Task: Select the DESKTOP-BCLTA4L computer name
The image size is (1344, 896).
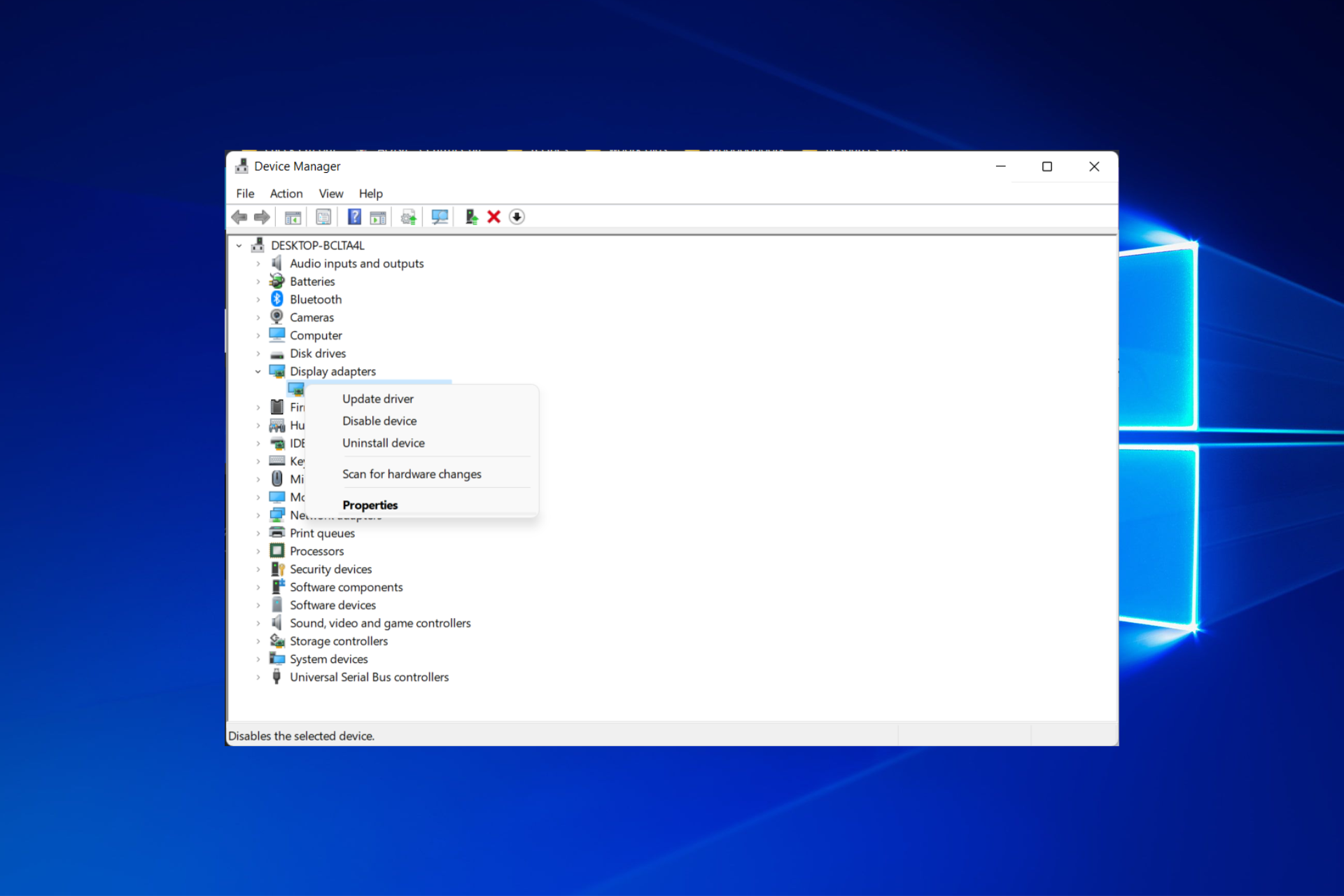Action: (318, 246)
